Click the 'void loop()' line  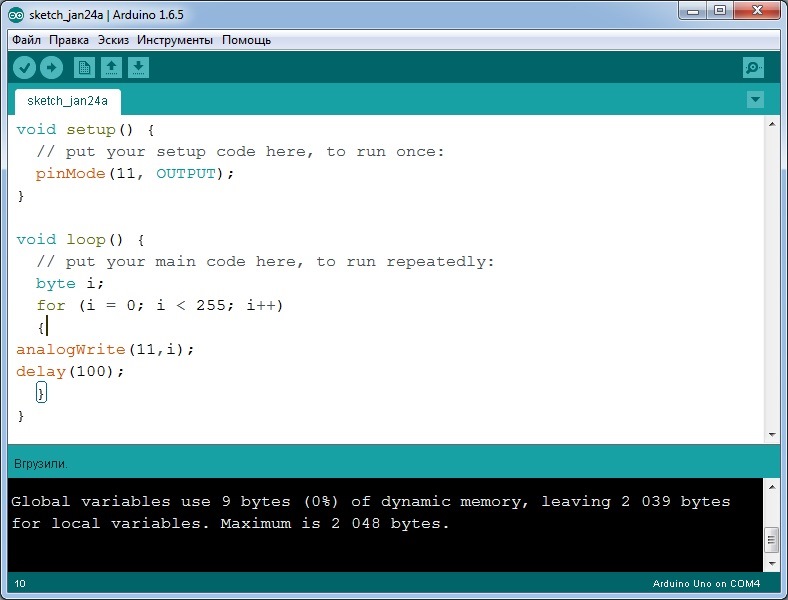(x=80, y=240)
